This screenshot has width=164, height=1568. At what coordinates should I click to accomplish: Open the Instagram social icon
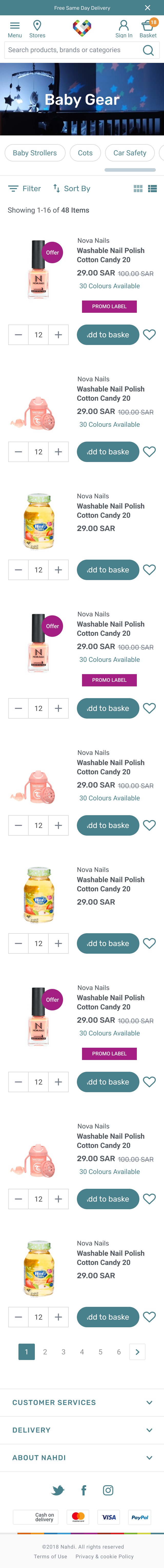click(108, 1490)
